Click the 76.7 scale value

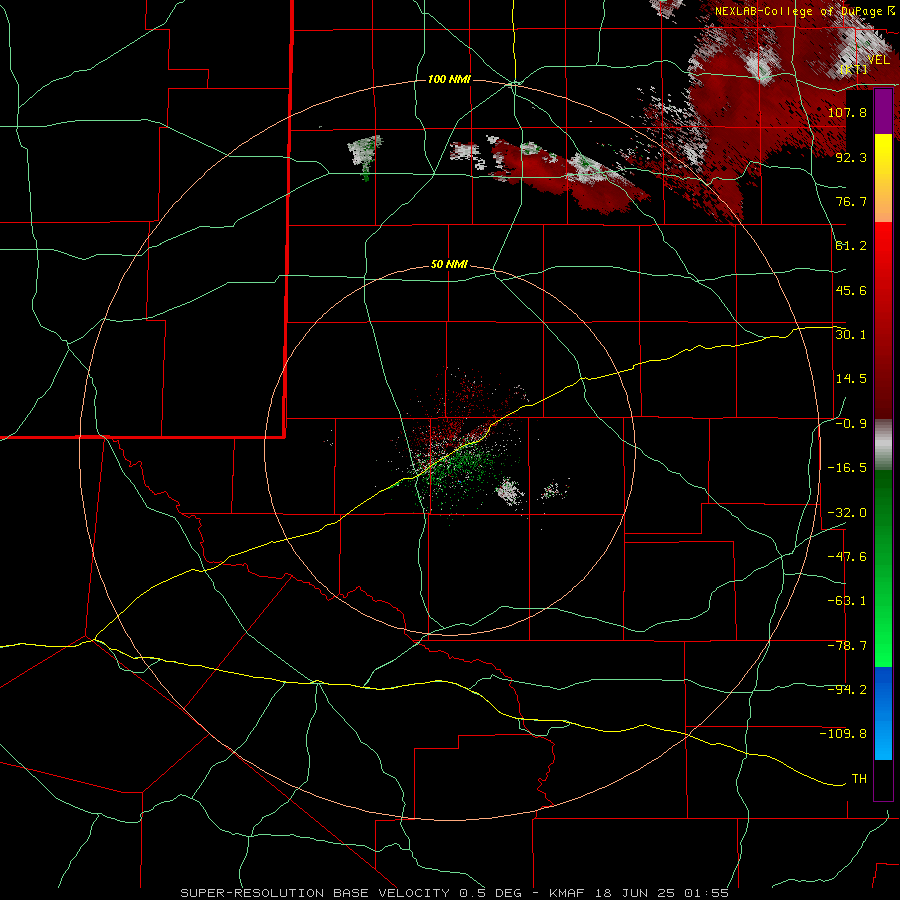click(851, 201)
